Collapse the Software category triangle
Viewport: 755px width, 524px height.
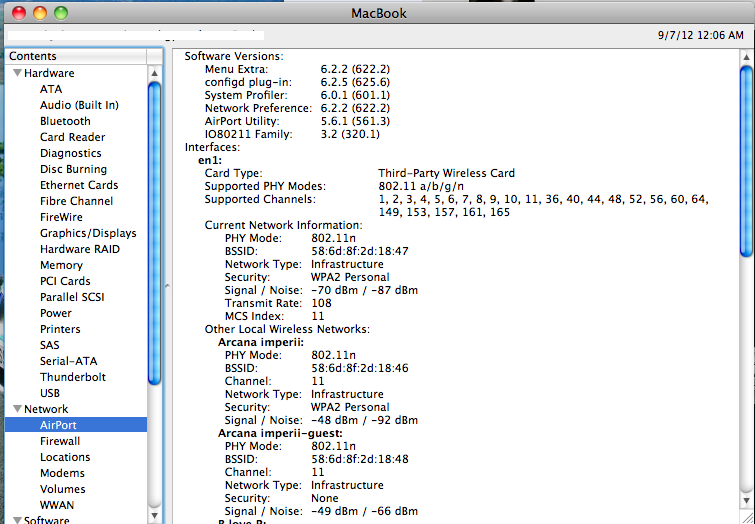pos(17,520)
